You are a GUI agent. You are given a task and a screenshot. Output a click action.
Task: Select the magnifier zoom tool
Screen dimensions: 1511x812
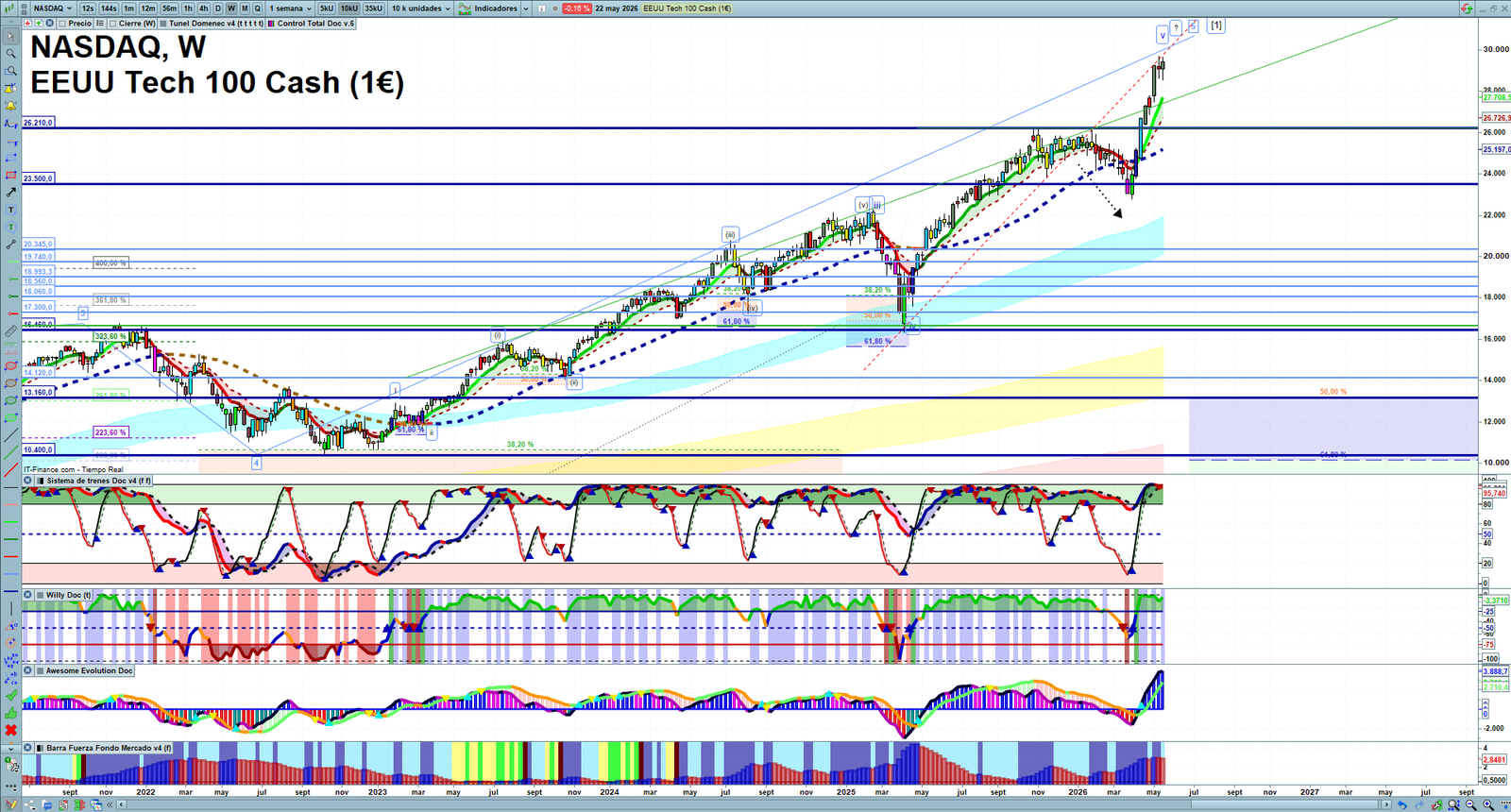click(x=10, y=54)
